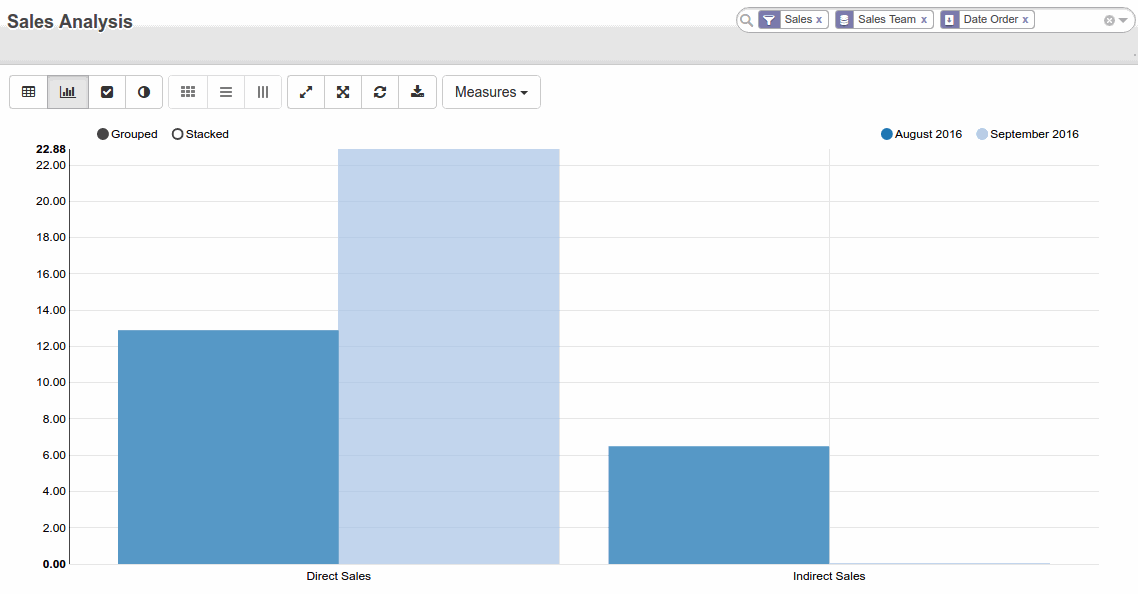The width and height of the screenshot is (1138, 594).
Task: Click Direct Sales September 2016 bar
Action: pos(449,357)
